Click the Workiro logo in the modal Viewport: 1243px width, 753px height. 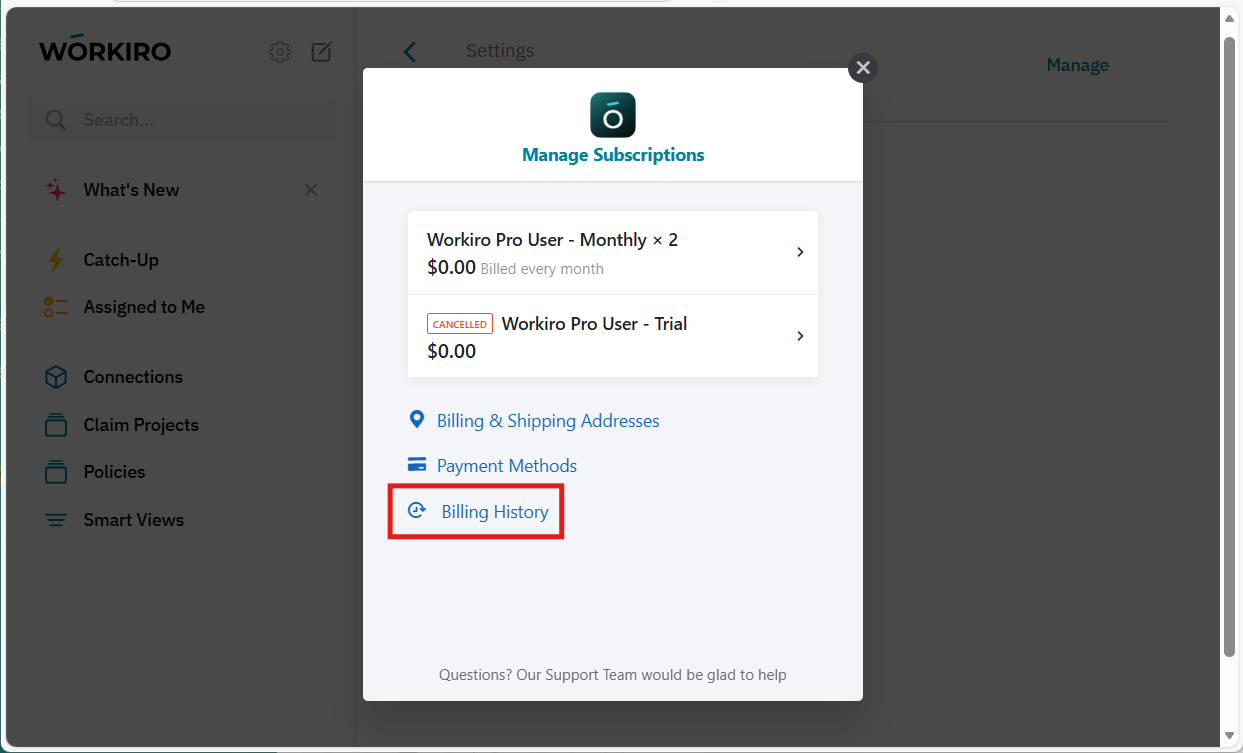[613, 115]
